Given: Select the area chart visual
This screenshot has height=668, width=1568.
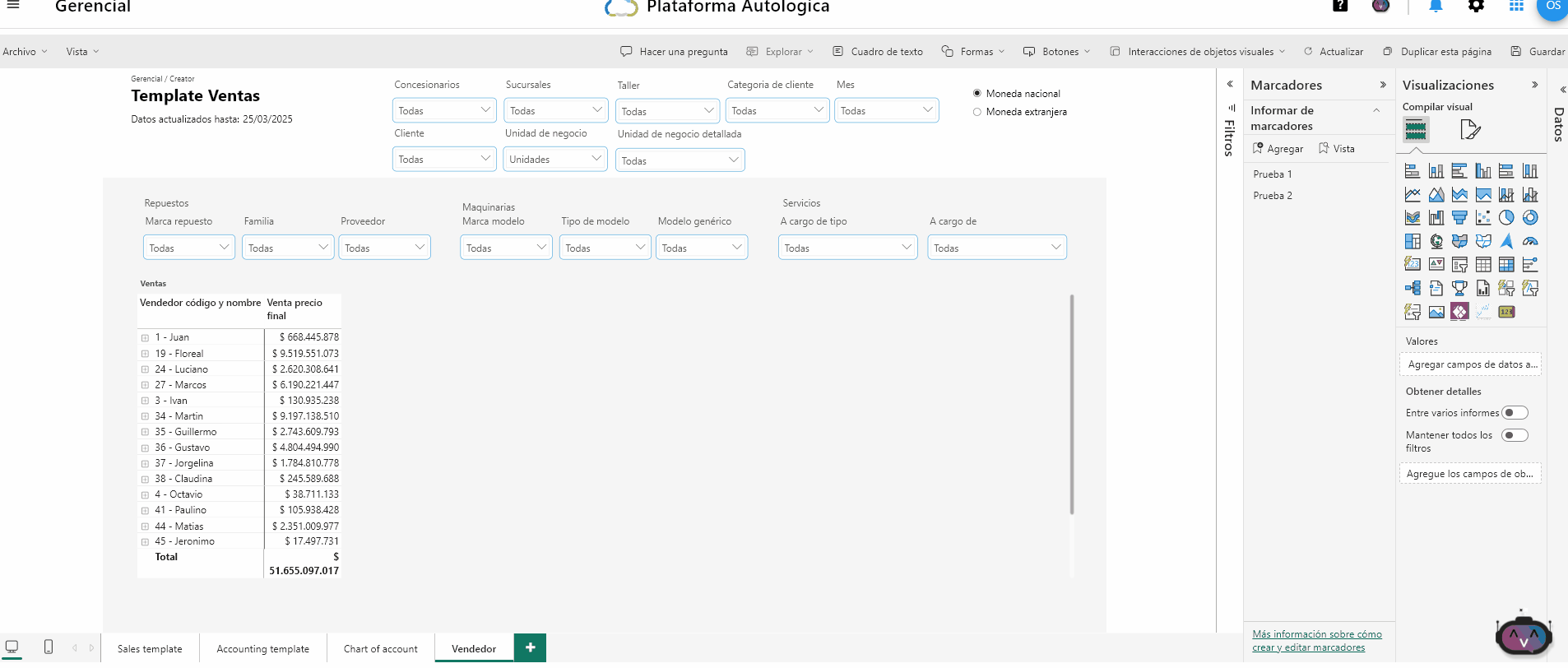Looking at the screenshot, I should pyautogui.click(x=1436, y=195).
